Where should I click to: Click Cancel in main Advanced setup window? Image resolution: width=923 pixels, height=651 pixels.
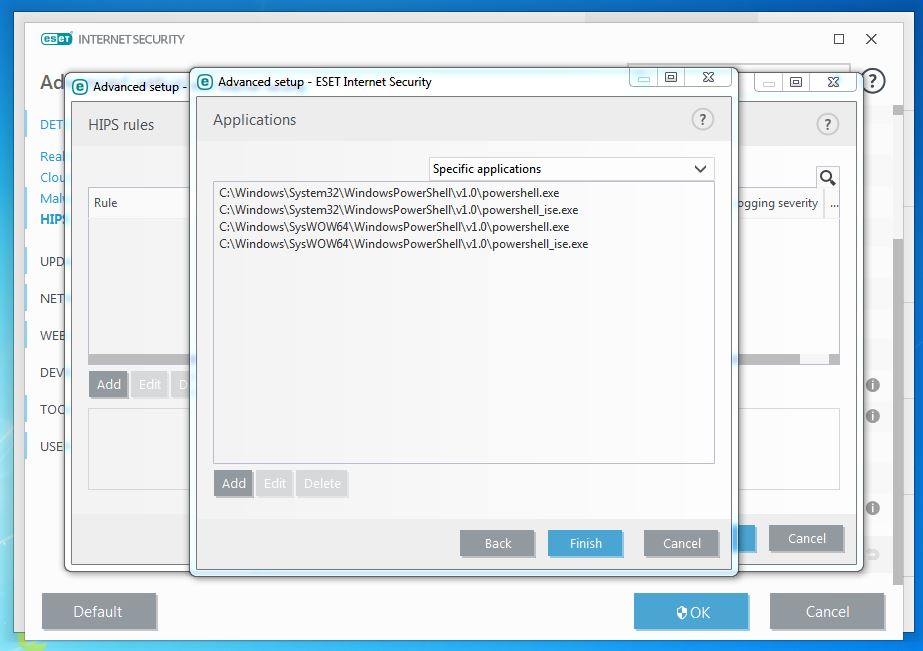pos(827,612)
